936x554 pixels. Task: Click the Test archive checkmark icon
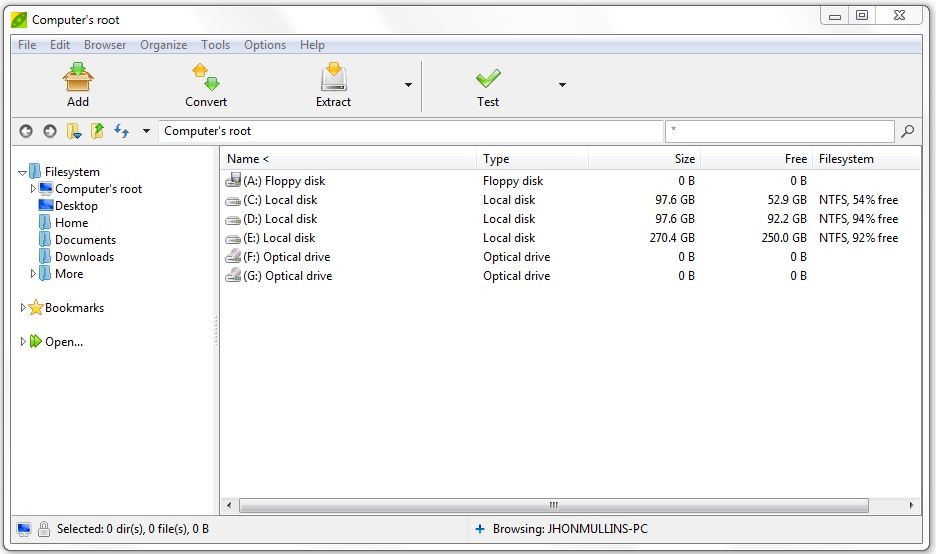tap(488, 77)
